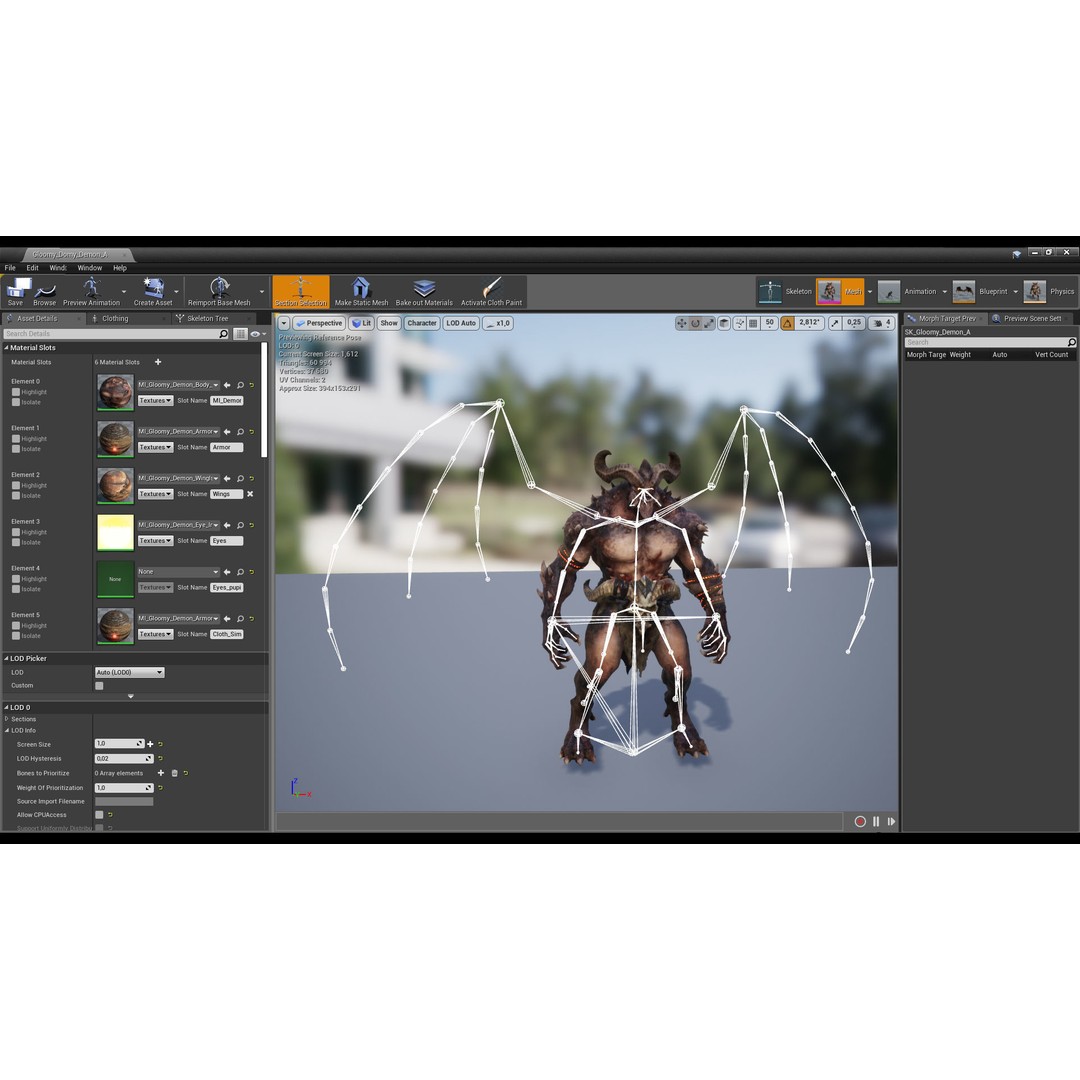1080x1080 pixels.
Task: Click the Show viewport button
Action: [389, 323]
